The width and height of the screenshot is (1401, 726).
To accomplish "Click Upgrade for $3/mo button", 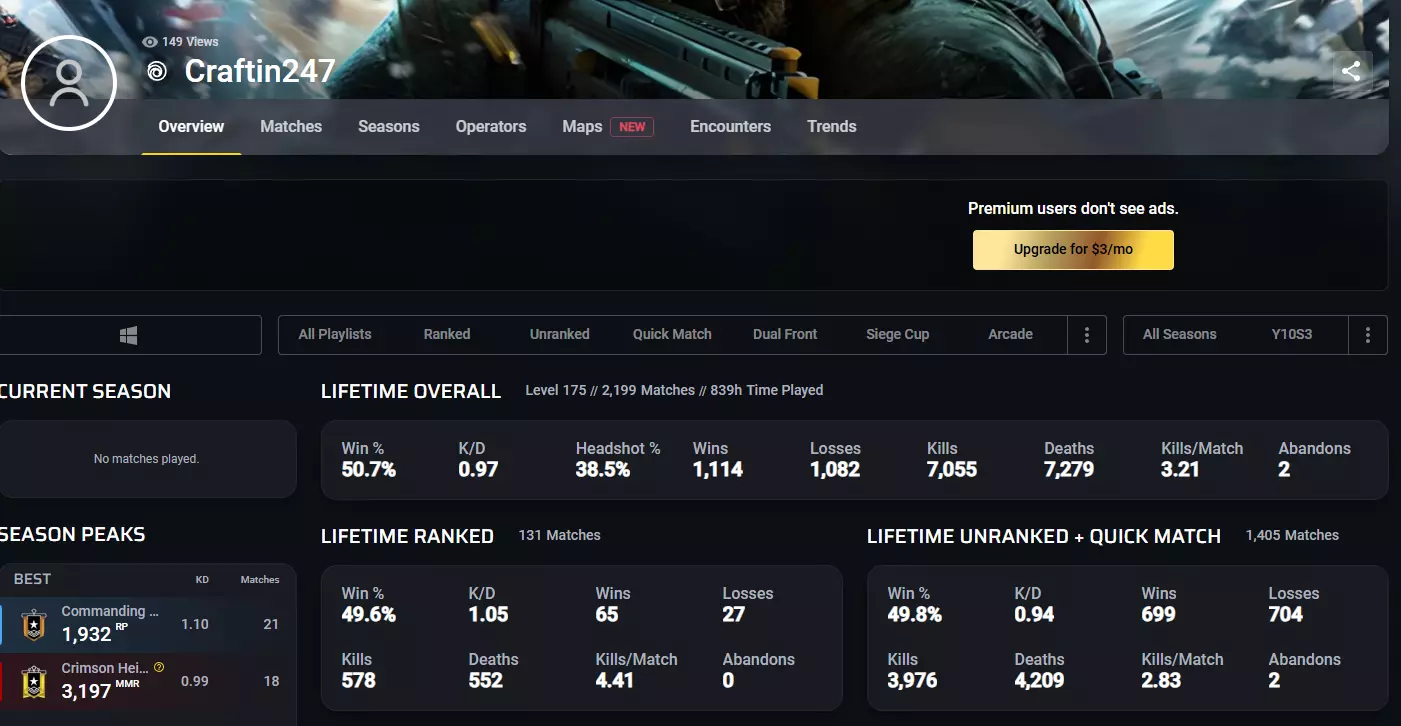I will pos(1073,250).
